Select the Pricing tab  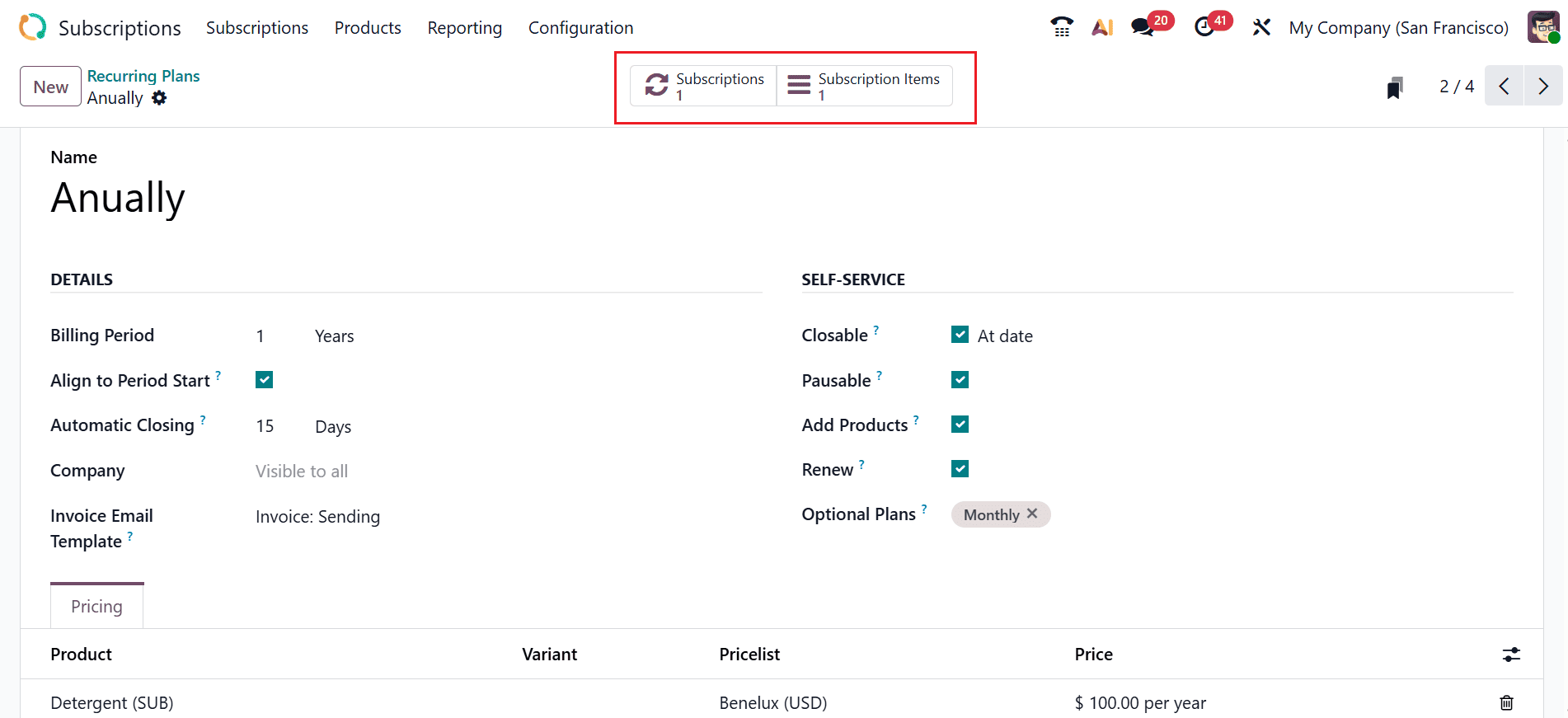[x=97, y=607]
